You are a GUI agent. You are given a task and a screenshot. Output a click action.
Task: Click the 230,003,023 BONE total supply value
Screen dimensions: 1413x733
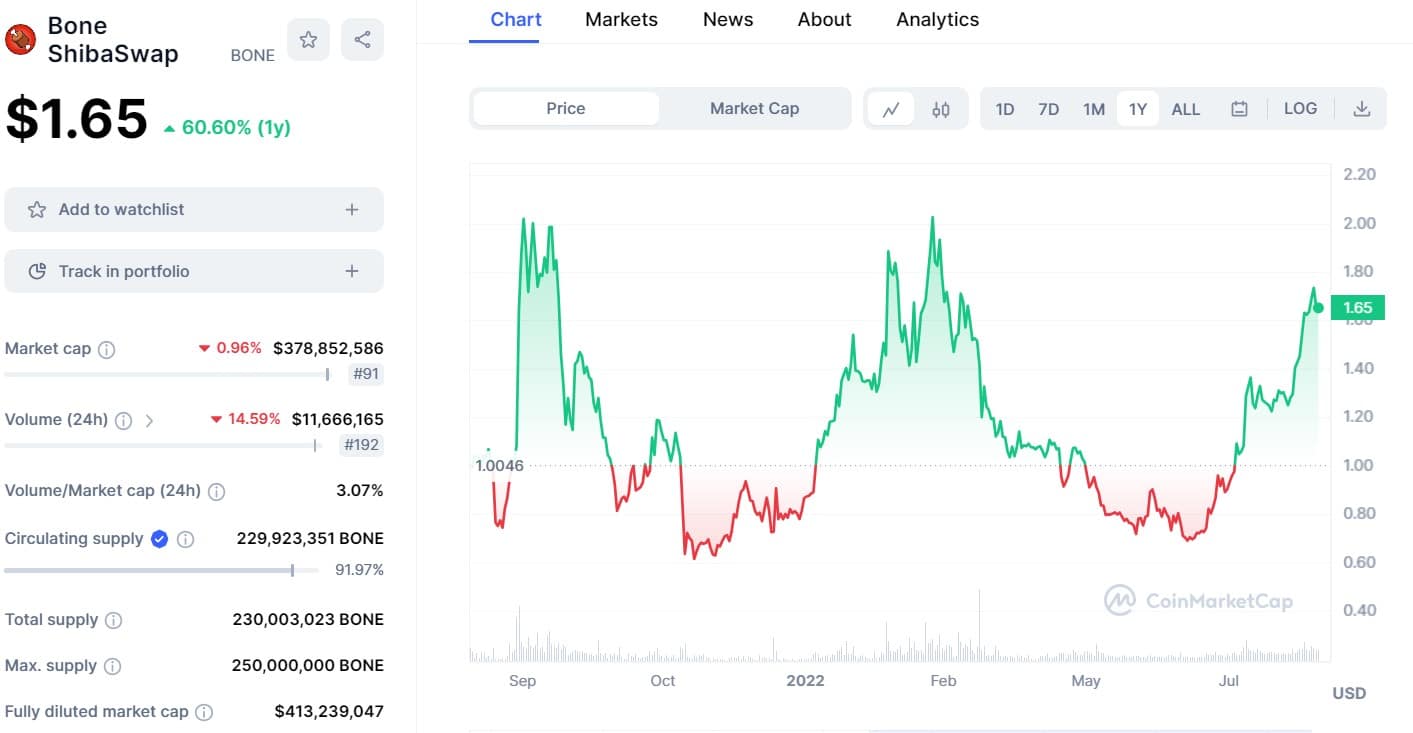308,620
